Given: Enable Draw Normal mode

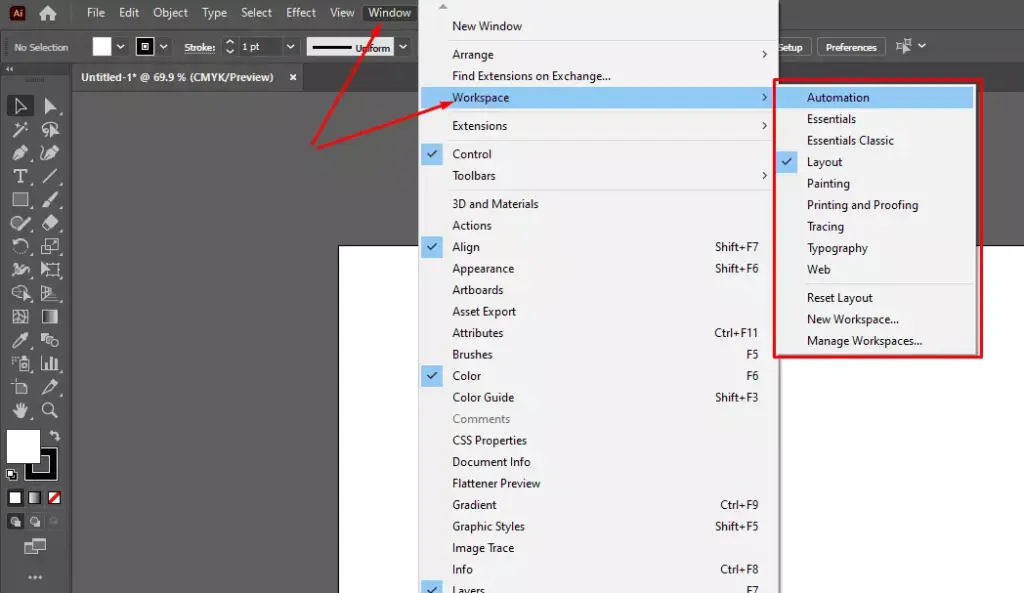Looking at the screenshot, I should point(15,522).
